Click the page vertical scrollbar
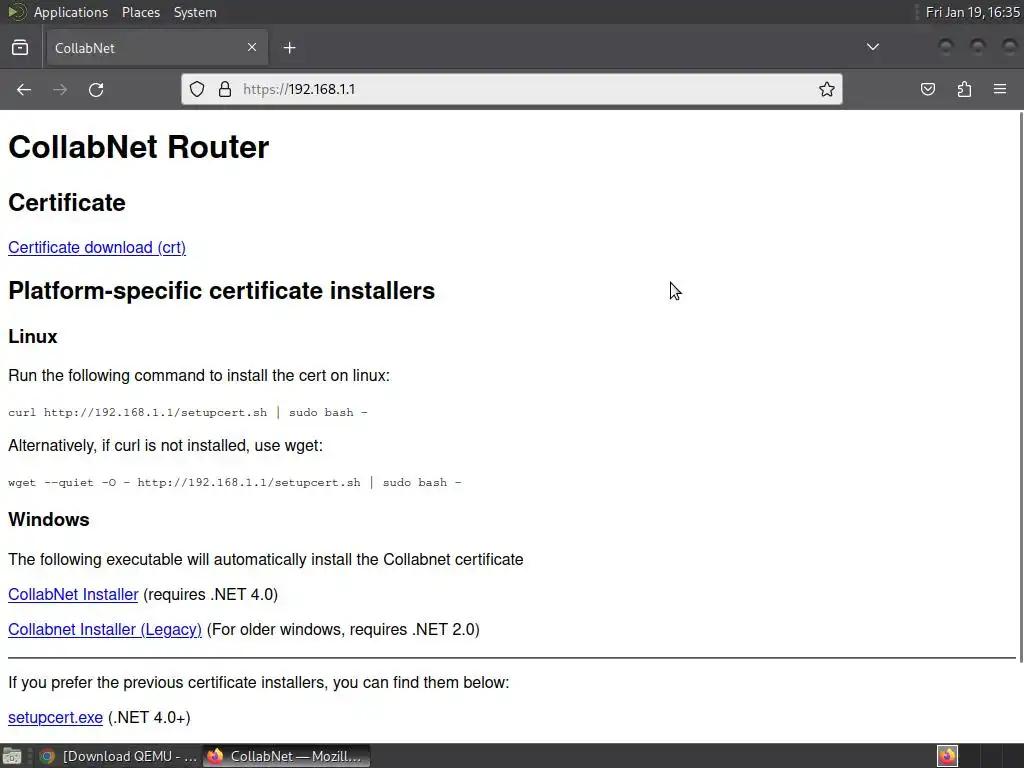Screen dimensions: 1024x768 click(1020, 385)
